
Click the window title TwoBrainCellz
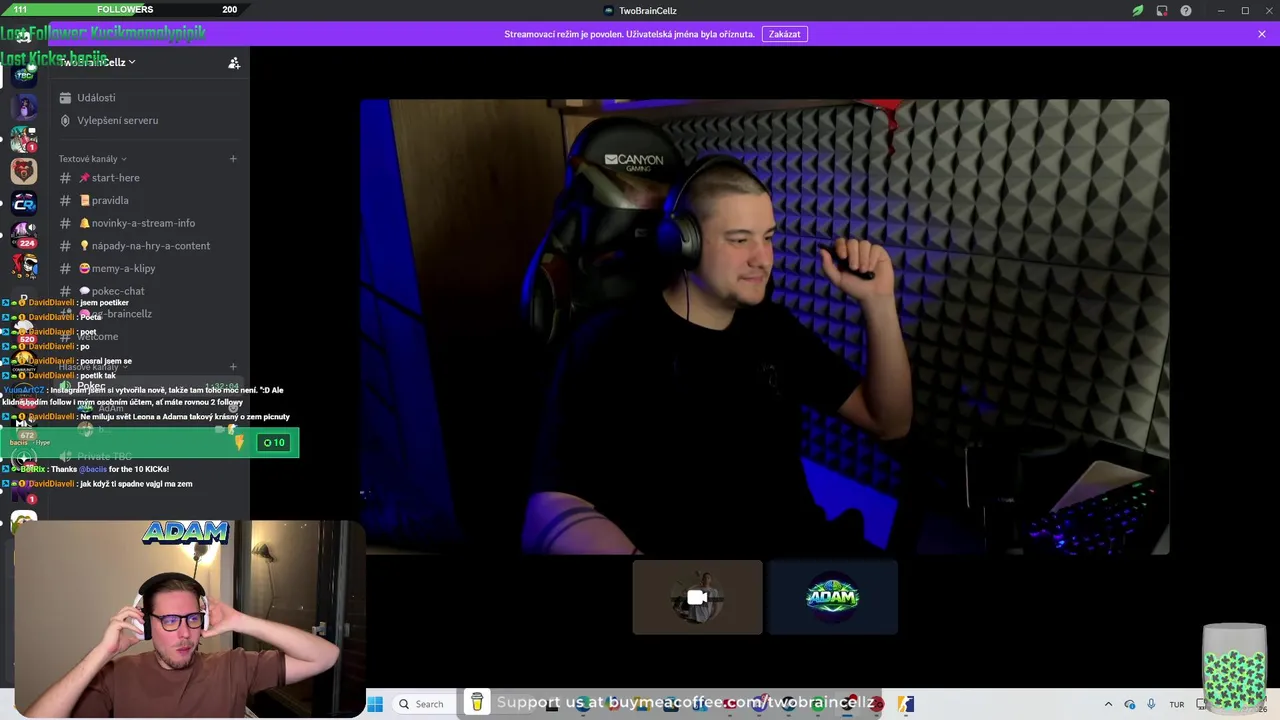647,11
